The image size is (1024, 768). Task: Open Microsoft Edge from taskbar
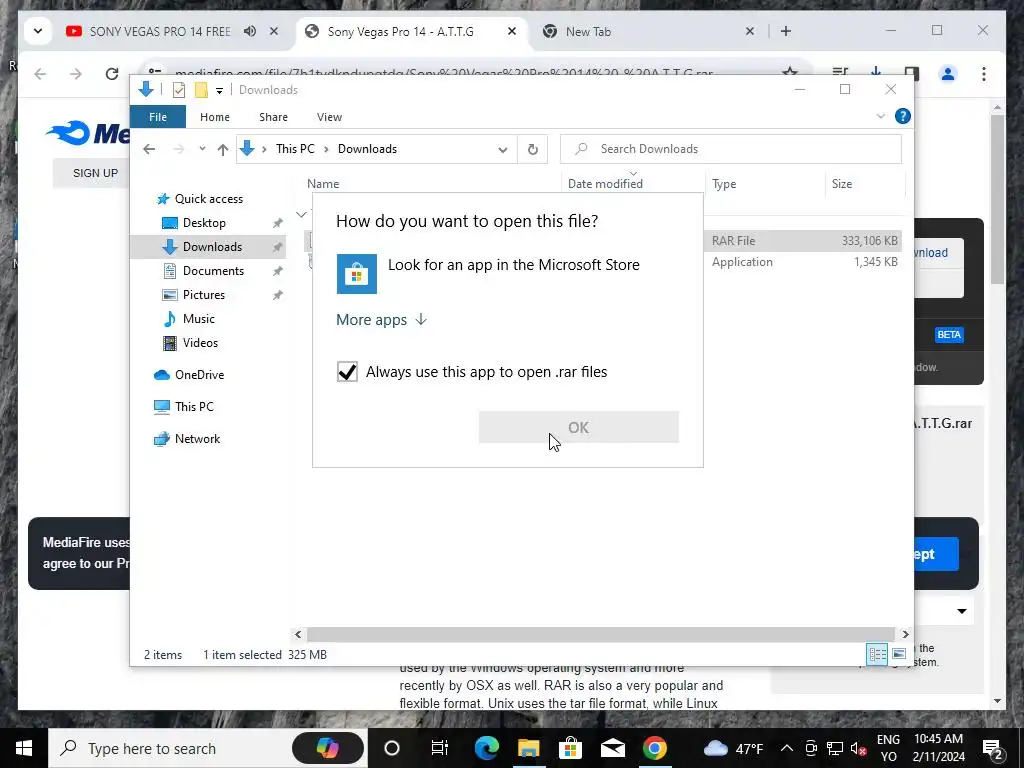[x=486, y=748]
